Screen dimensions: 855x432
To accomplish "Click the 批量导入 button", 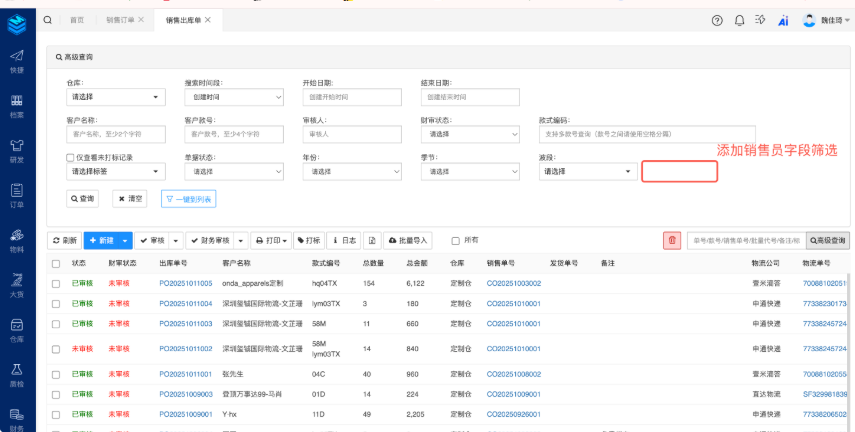I will pos(408,240).
